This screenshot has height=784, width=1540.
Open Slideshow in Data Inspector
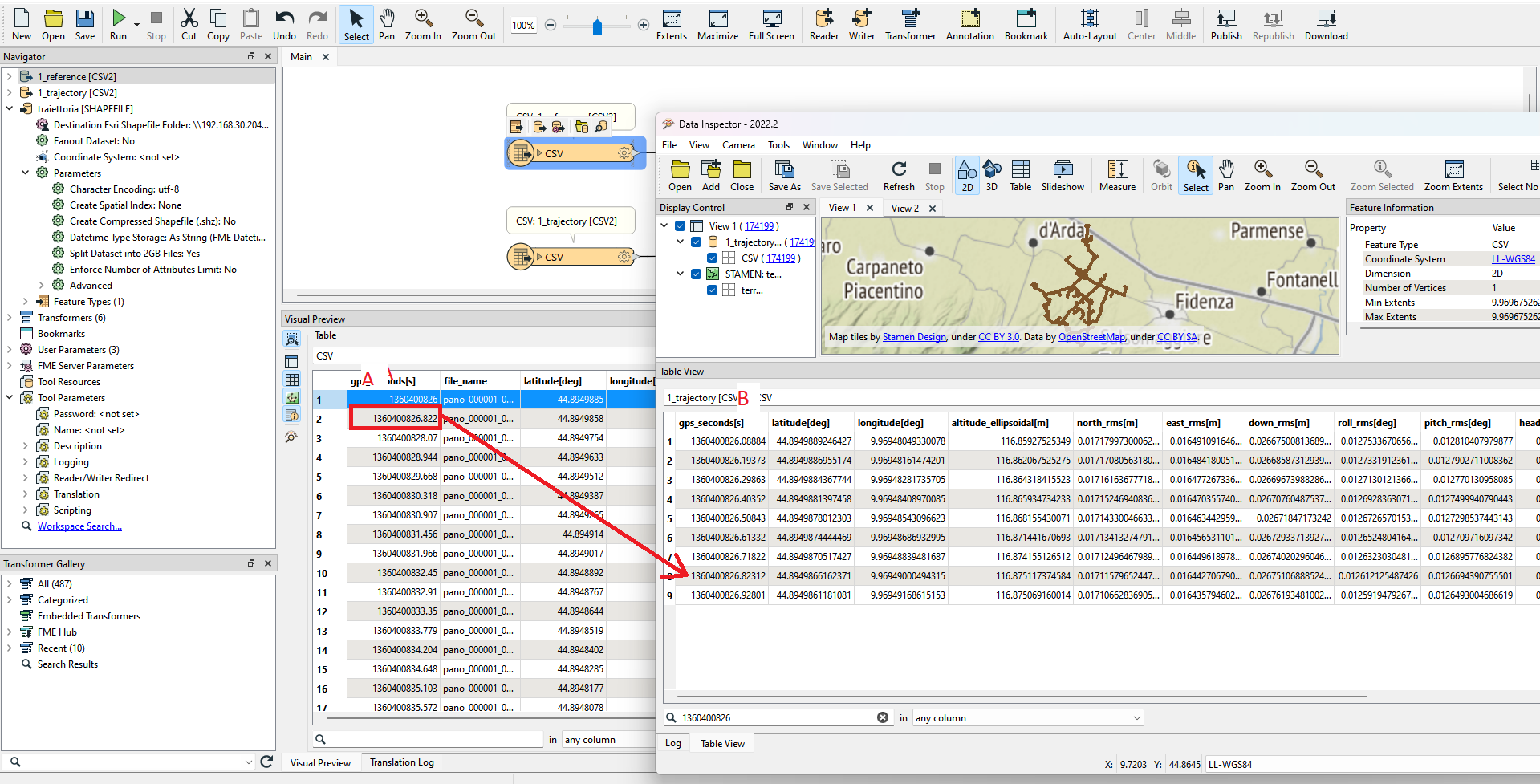pyautogui.click(x=1063, y=176)
